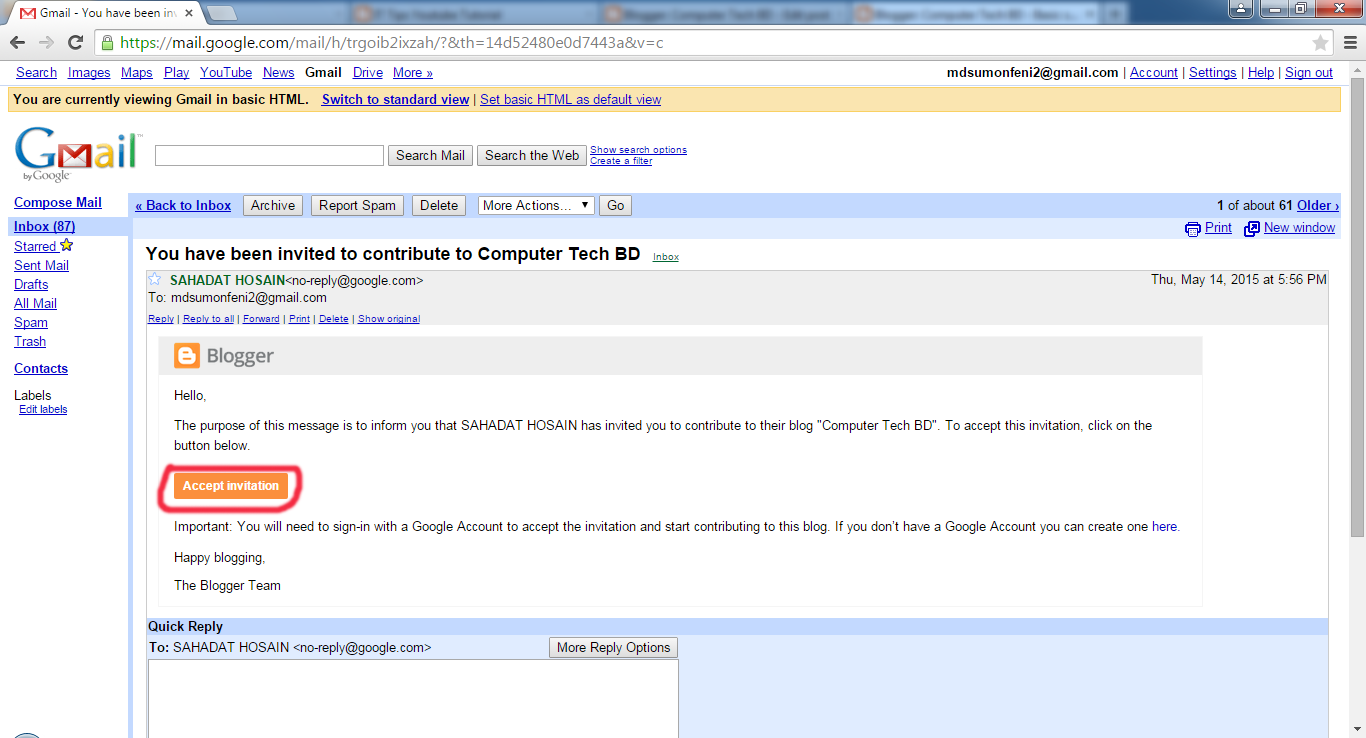Show search options
Viewport: 1366px width, 738px height.
tap(638, 150)
